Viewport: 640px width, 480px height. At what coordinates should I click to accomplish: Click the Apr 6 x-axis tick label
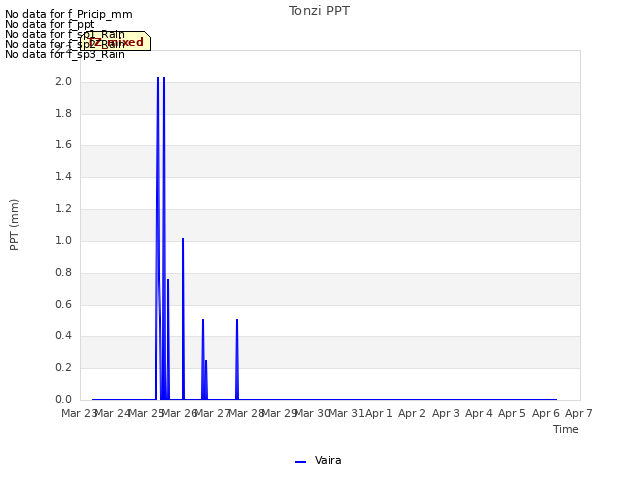[x=545, y=413]
